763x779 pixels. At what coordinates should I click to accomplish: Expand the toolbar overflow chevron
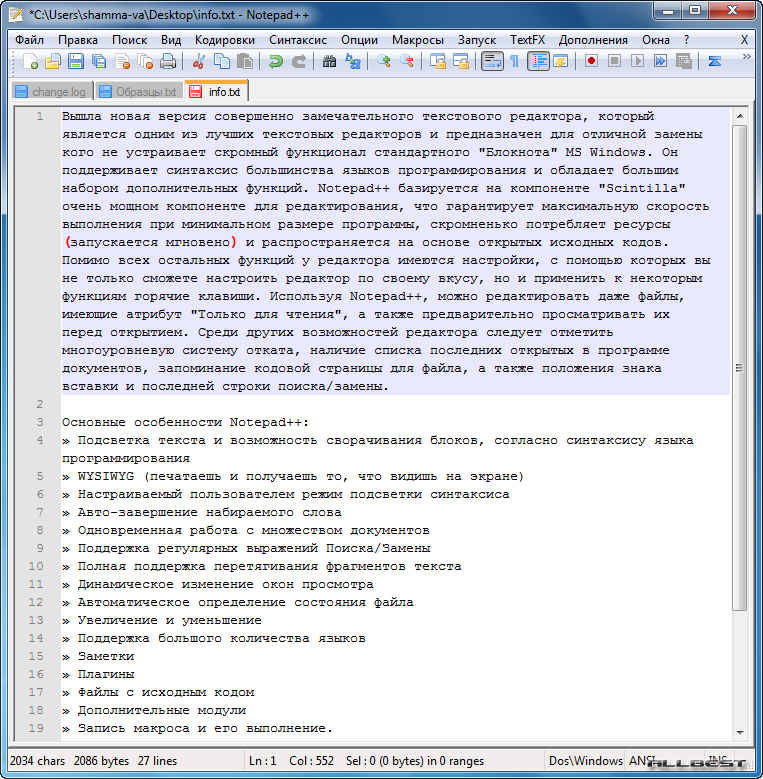(746, 57)
